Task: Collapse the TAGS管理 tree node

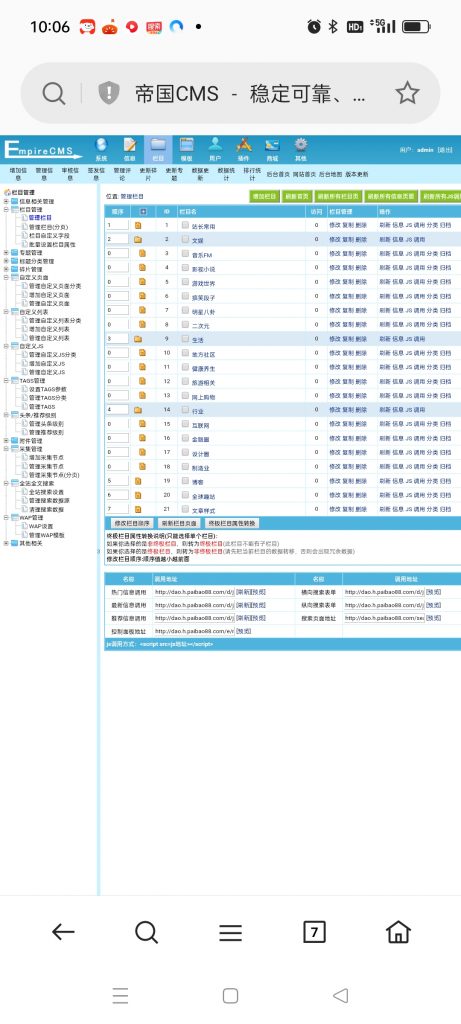Action: [6, 380]
